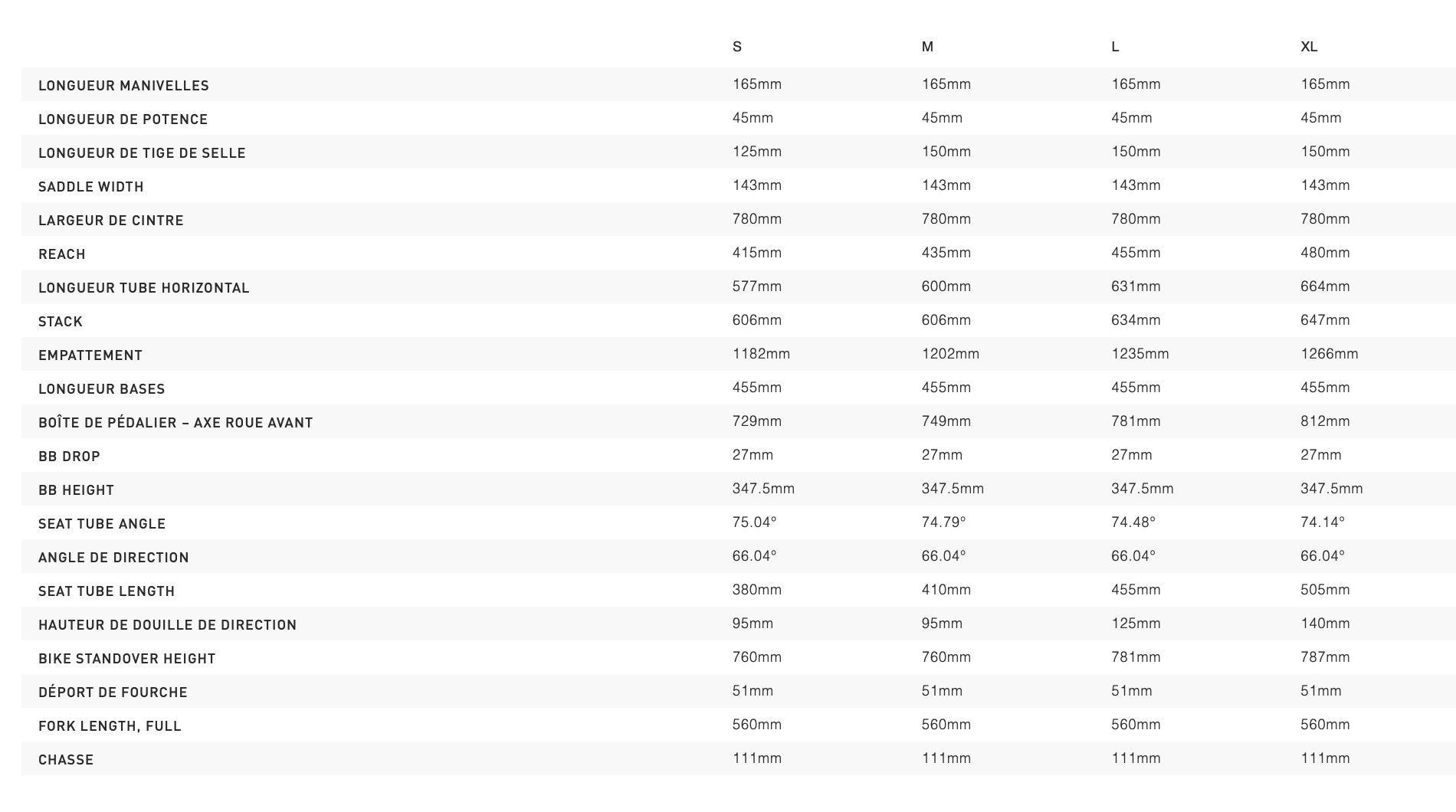Select the Angle de Direction row label

(113, 558)
